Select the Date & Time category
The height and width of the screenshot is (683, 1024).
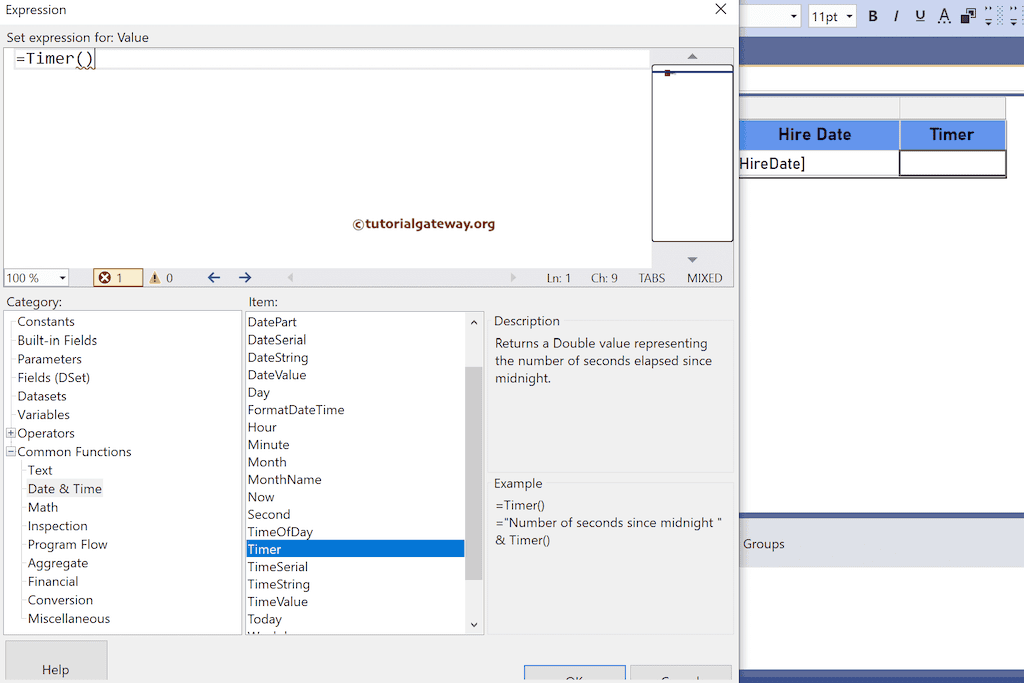pos(64,488)
